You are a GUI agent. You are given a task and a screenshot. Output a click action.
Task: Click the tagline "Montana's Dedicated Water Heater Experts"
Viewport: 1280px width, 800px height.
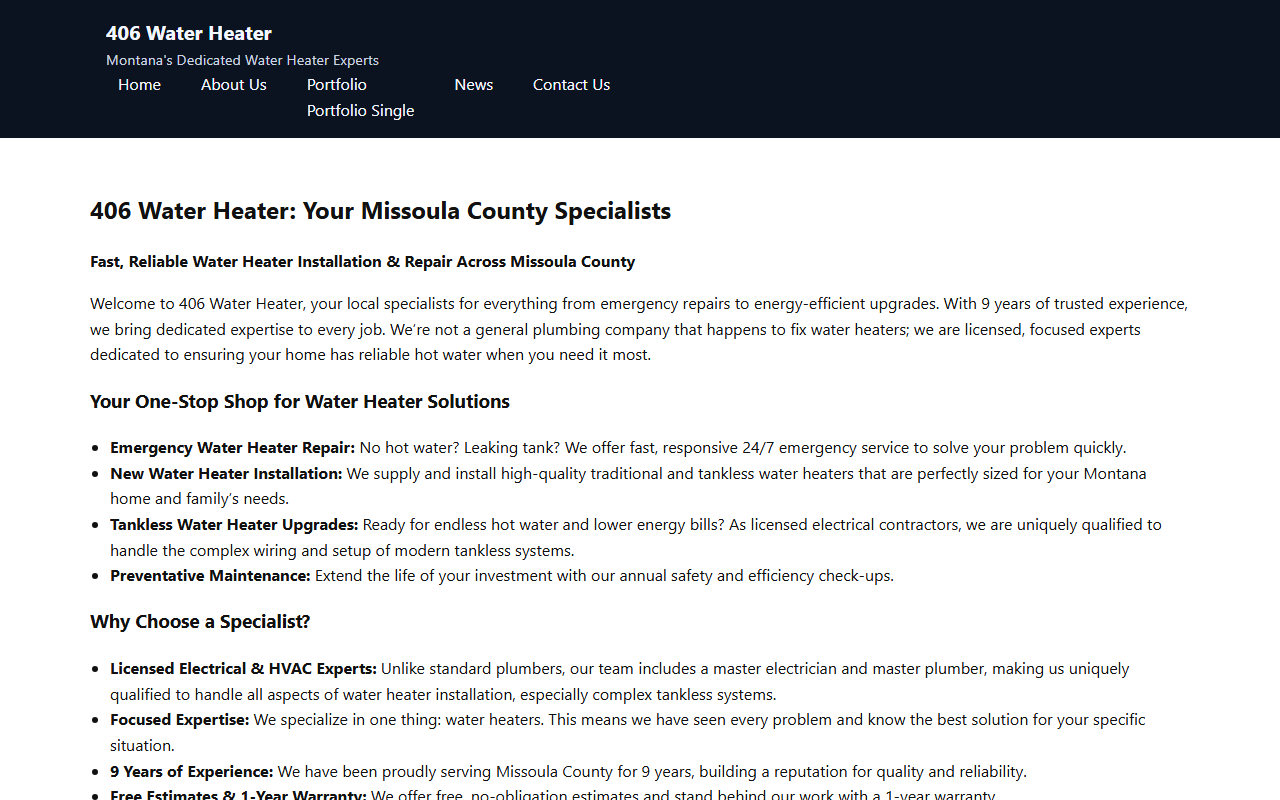(242, 60)
